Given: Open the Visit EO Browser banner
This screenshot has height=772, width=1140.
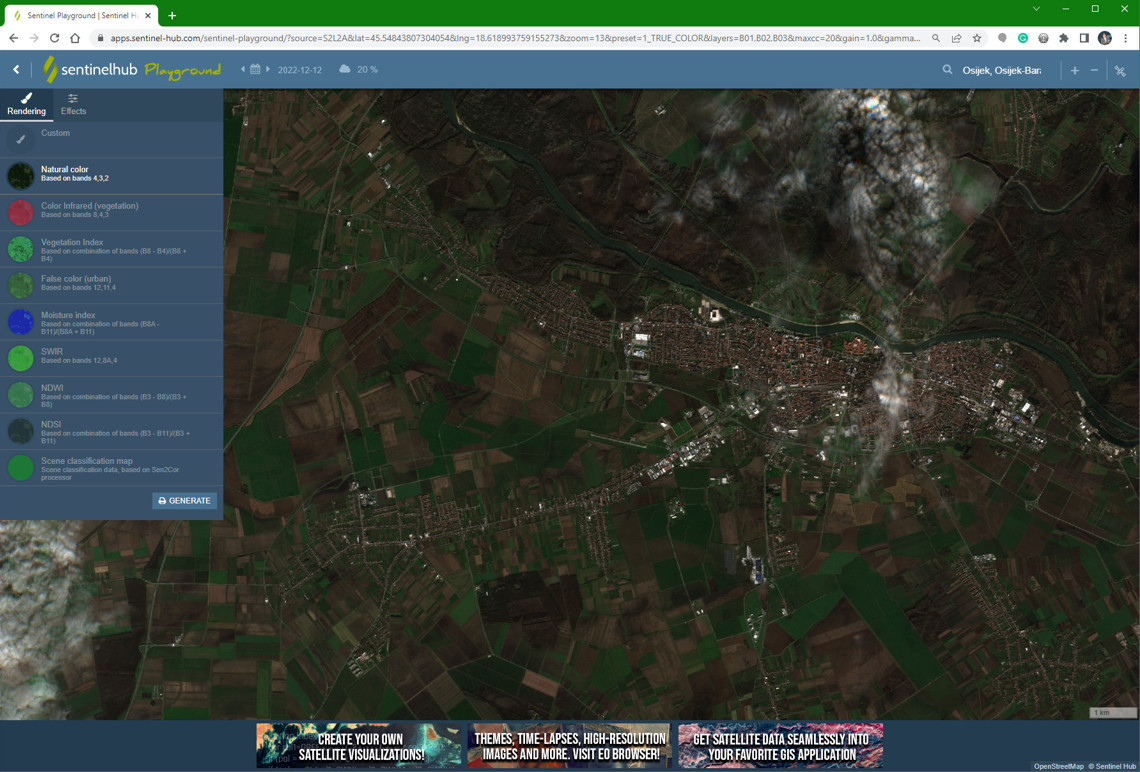Looking at the screenshot, I should click(x=569, y=745).
